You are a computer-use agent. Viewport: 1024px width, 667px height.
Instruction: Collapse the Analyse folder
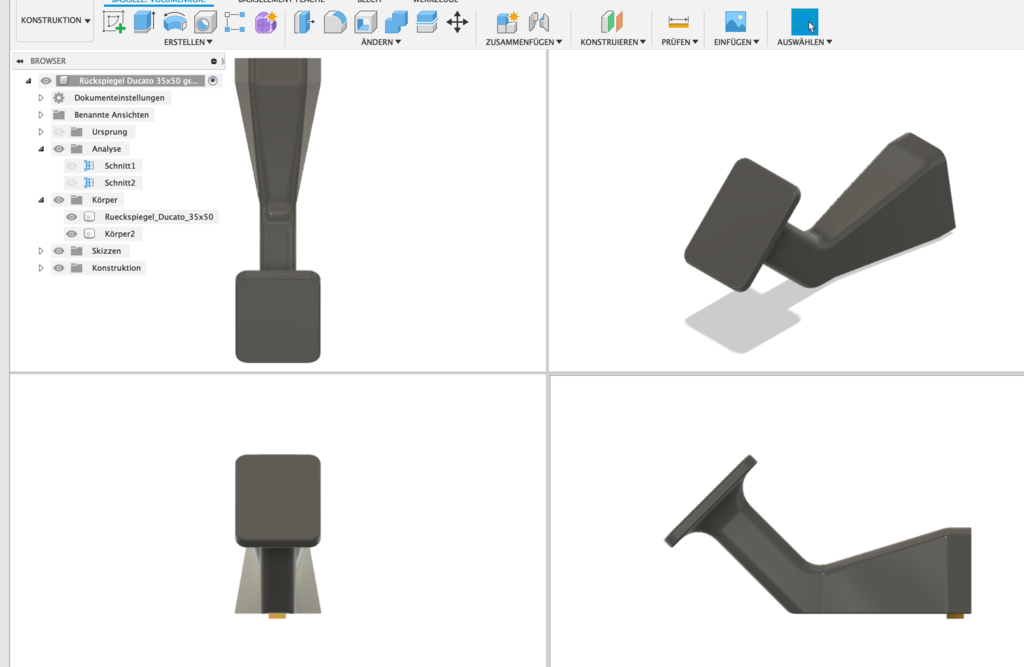[40, 149]
